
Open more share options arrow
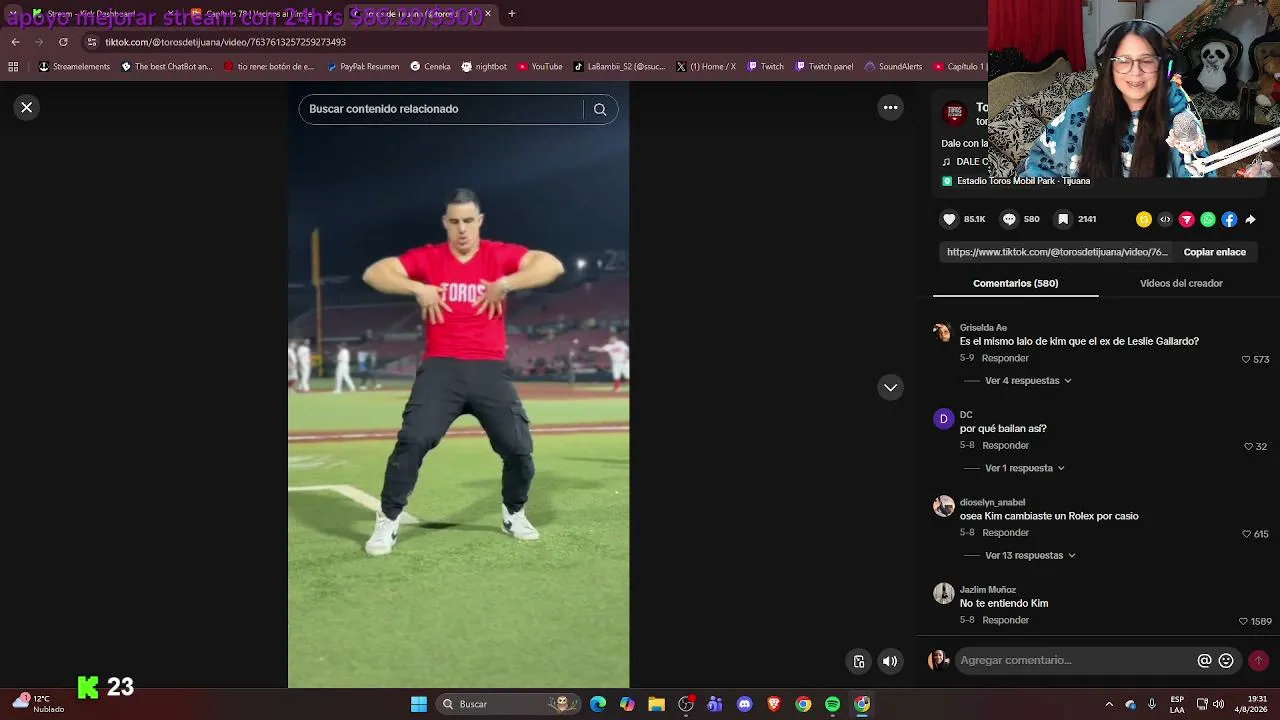[x=1250, y=219]
